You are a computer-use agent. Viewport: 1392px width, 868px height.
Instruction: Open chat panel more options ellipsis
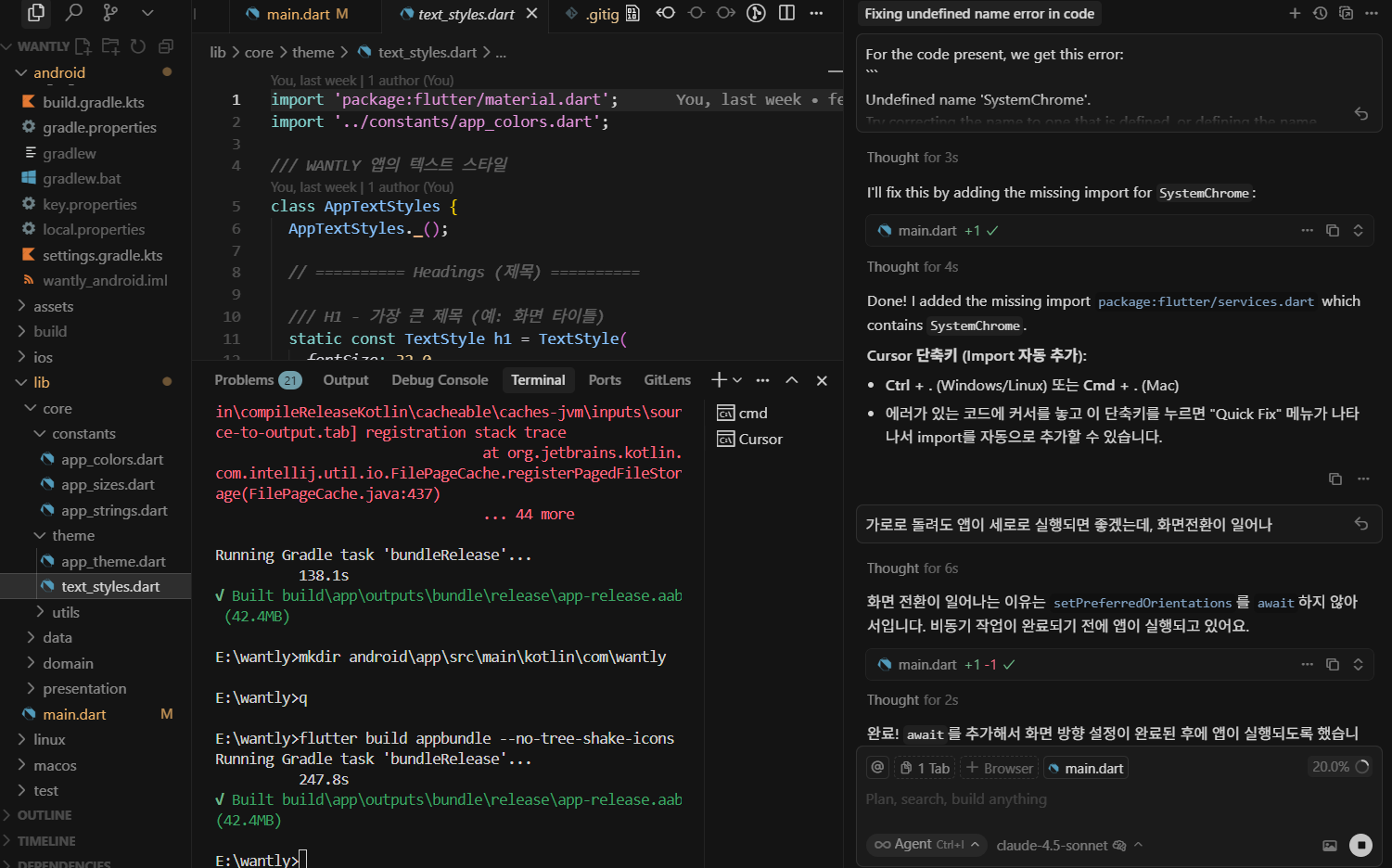(1372, 13)
